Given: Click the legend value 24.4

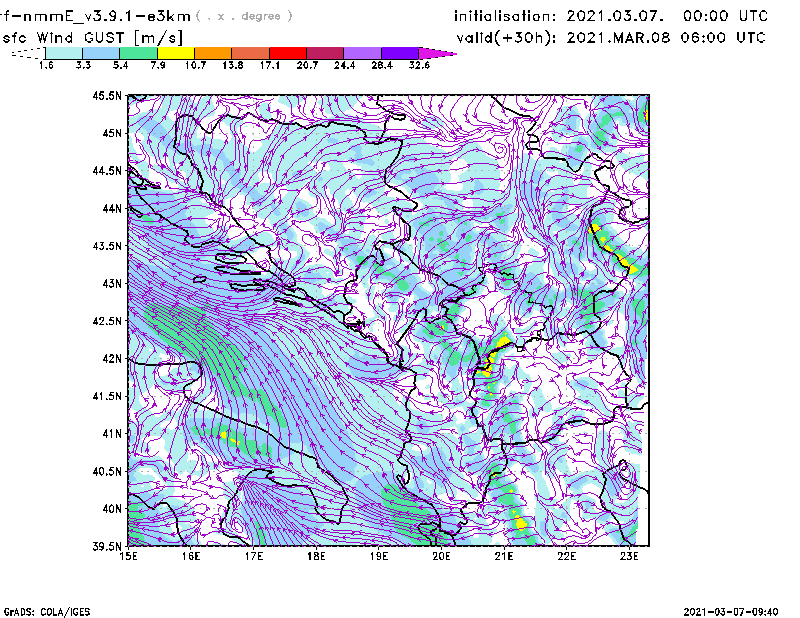Looking at the screenshot, I should [x=344, y=65].
